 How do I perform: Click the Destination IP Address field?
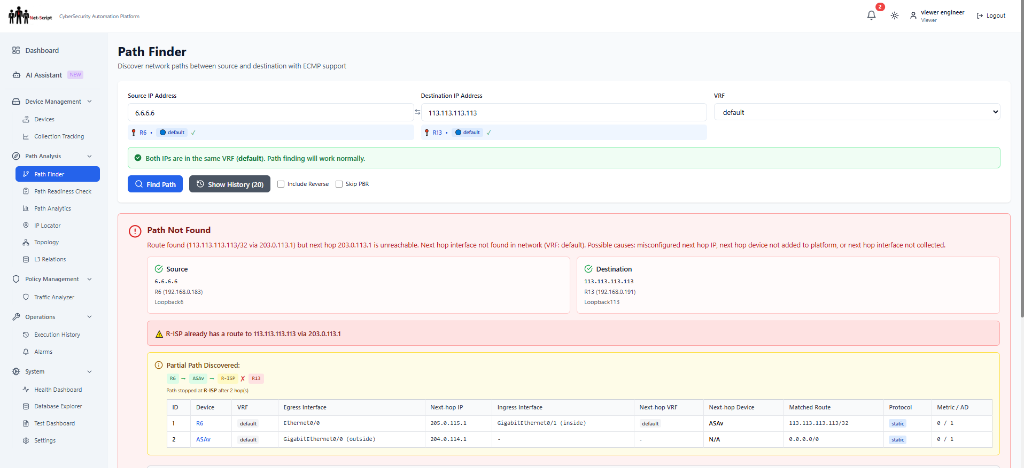[564, 113]
